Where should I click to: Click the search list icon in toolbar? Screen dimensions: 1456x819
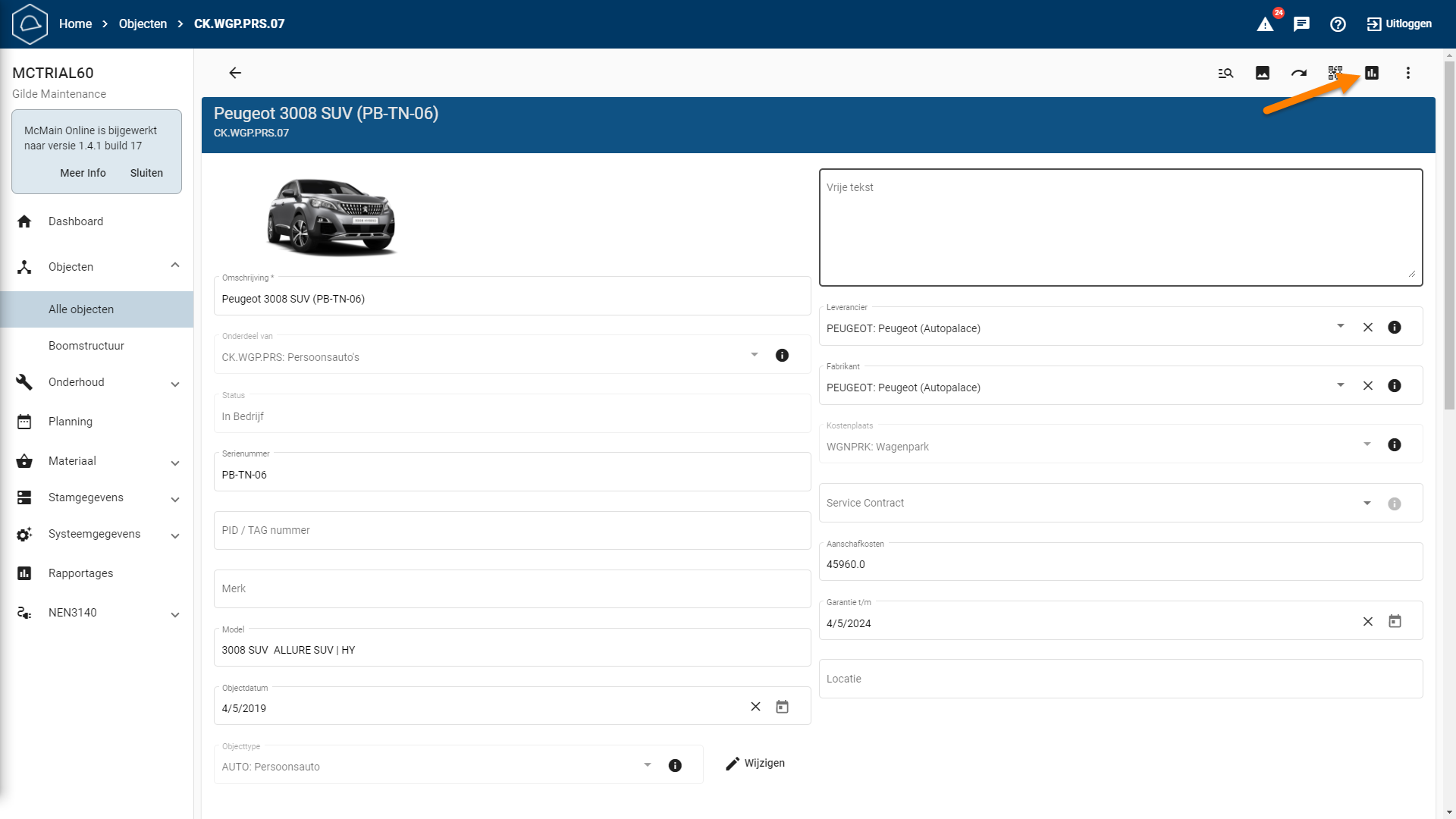(1226, 73)
